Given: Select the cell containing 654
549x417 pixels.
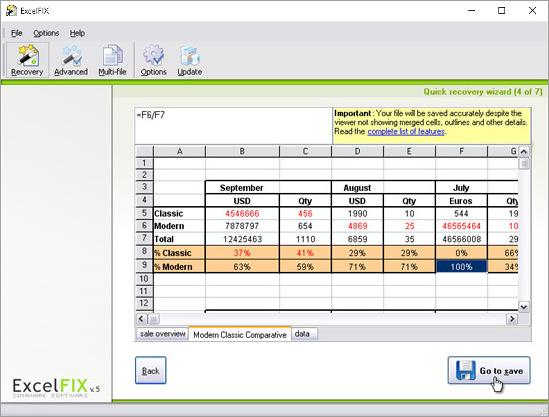Looking at the screenshot, I should (305, 226).
